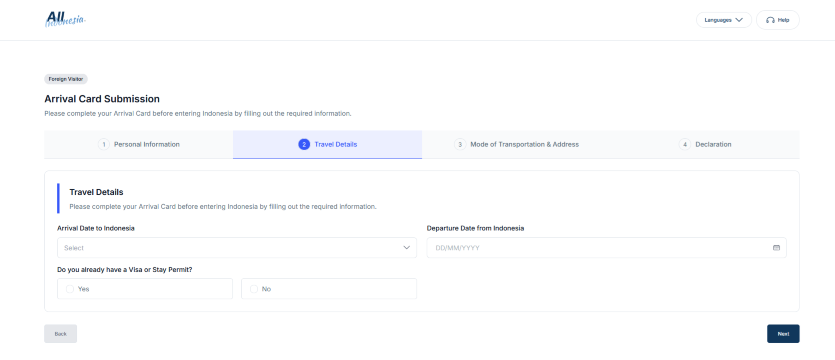This screenshot has width=835, height=360.
Task: Click 'Do you already have a Visa' label
Action: point(125,269)
